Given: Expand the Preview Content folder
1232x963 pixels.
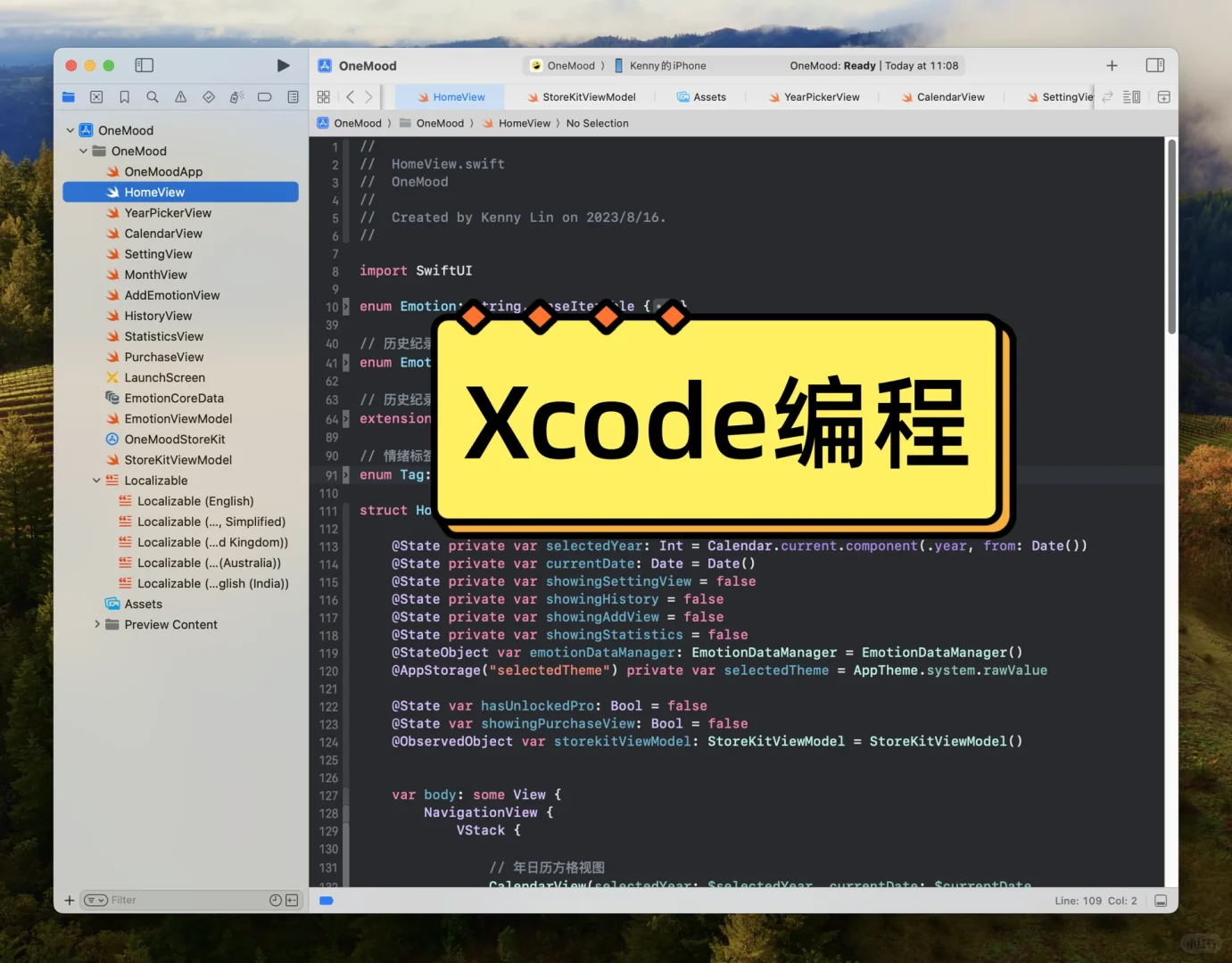Looking at the screenshot, I should tap(98, 624).
